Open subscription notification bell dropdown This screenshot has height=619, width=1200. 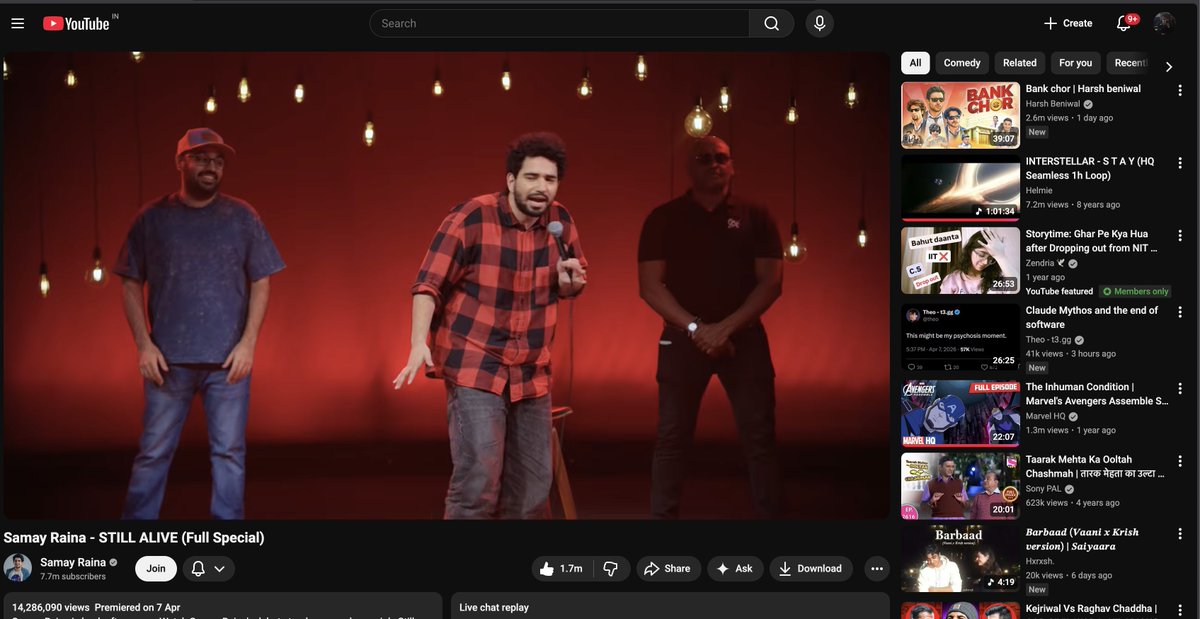pyautogui.click(x=210, y=568)
